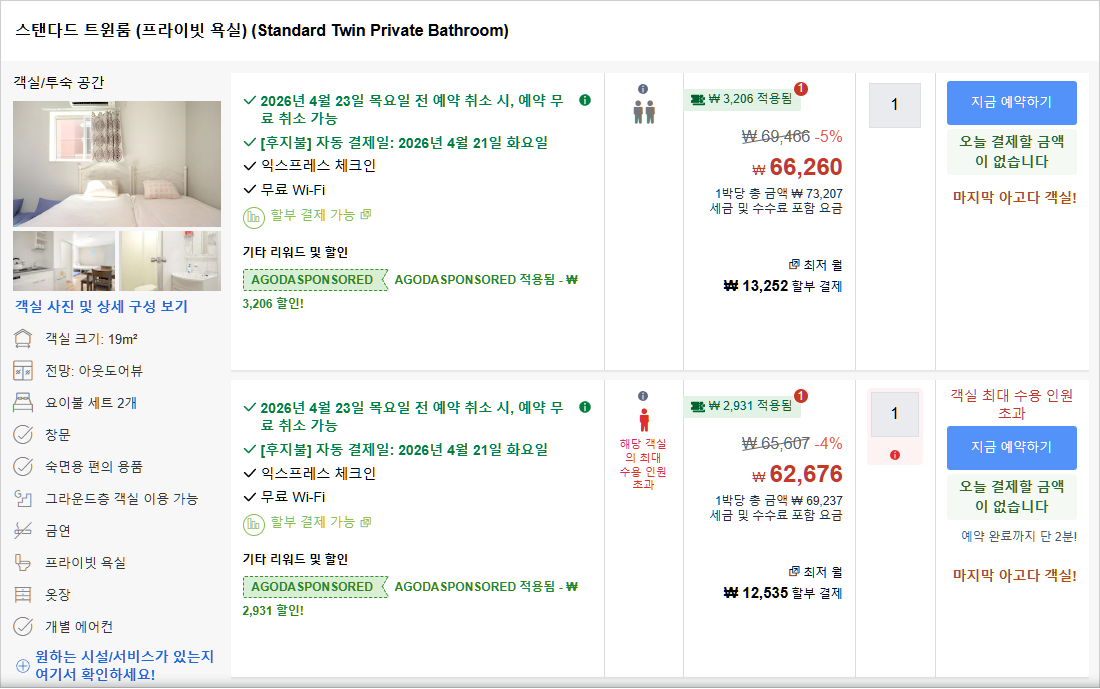1100x689 pixels.
Task: Click the red warning icon under second room quantity
Action: coord(894,455)
